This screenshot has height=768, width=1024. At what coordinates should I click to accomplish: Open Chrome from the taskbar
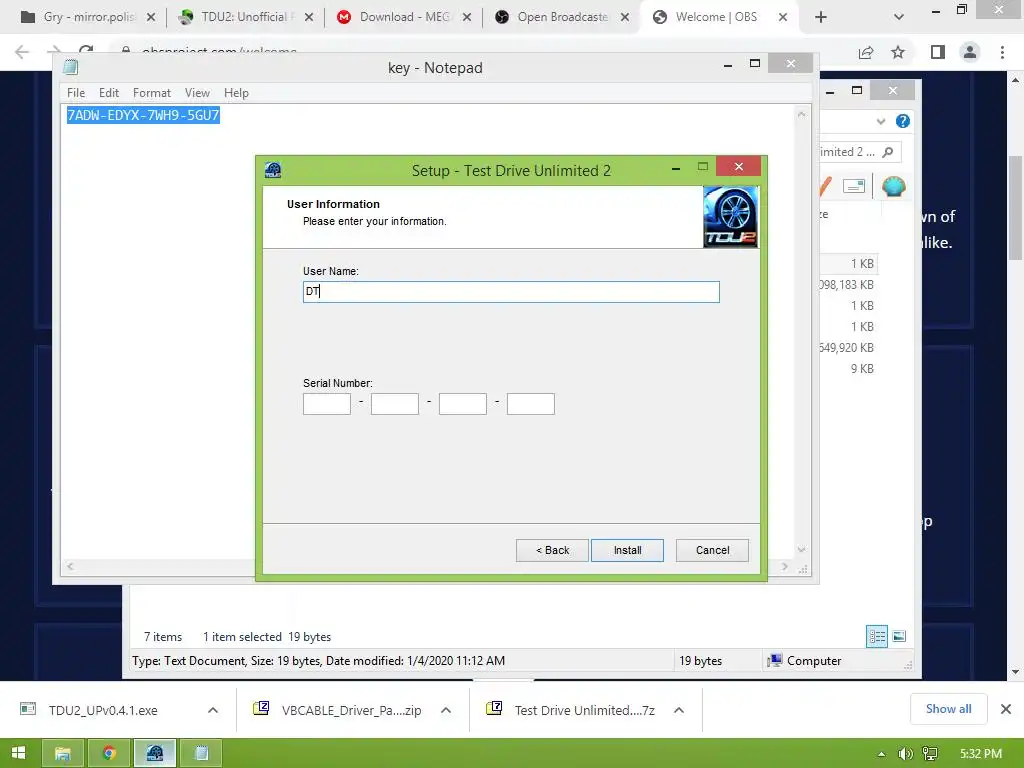tap(109, 753)
